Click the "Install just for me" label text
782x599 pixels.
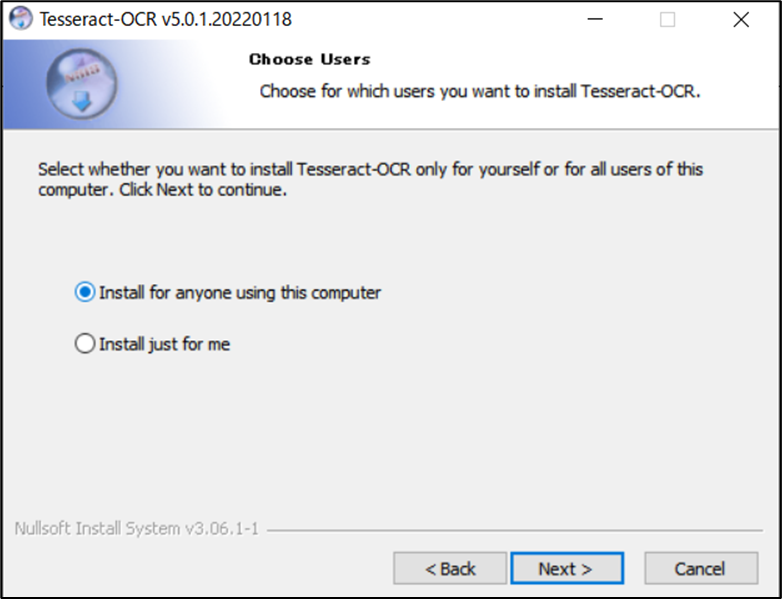pyautogui.click(x=164, y=344)
